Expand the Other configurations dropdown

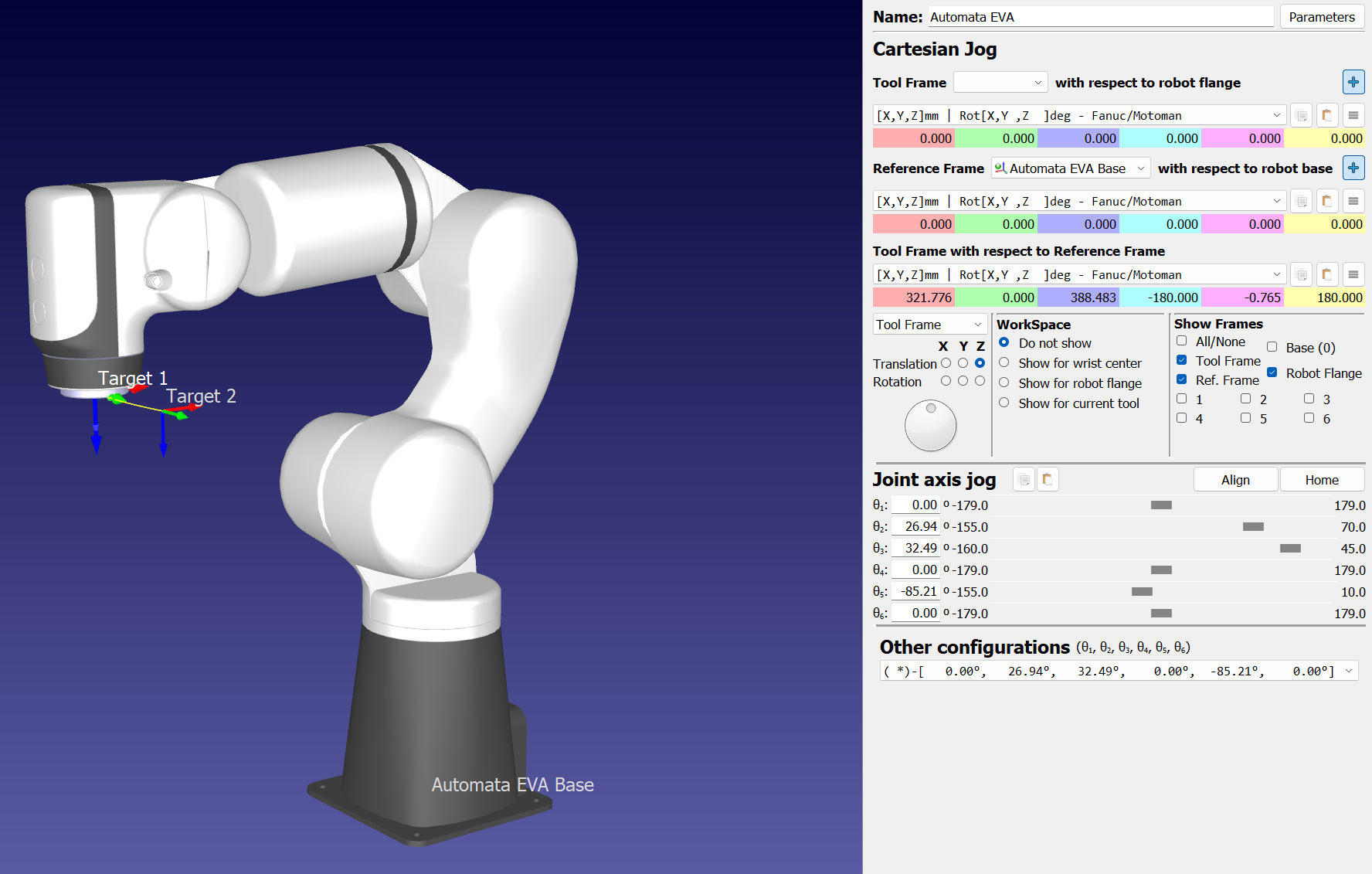(x=1348, y=671)
